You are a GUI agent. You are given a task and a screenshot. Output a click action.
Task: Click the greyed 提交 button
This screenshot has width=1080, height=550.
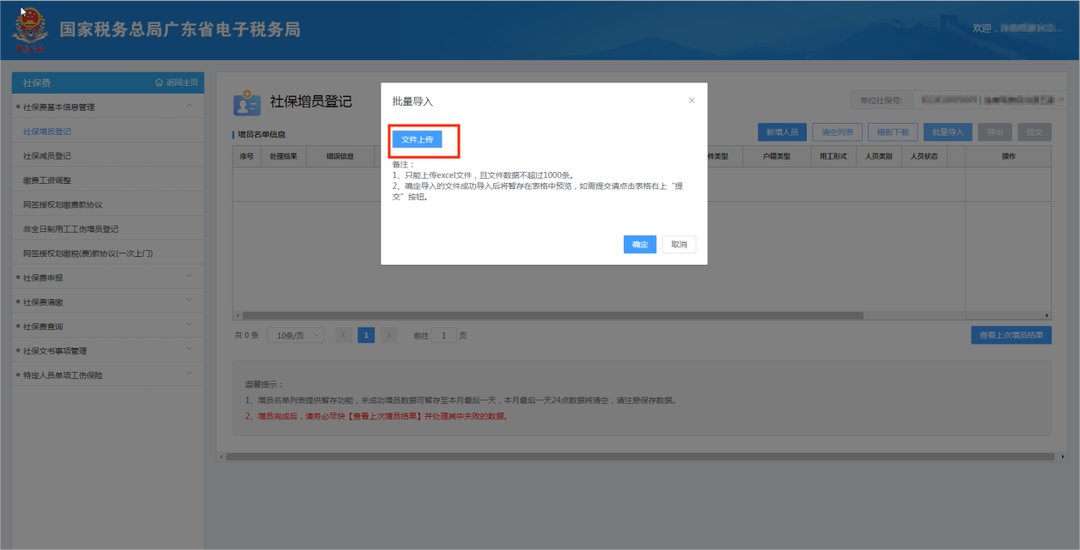pos(1035,132)
